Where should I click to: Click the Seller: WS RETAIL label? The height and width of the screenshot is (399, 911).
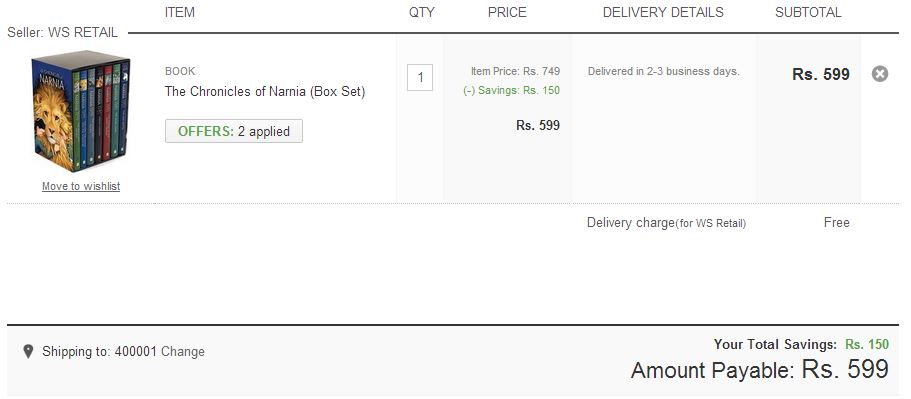(x=62, y=33)
